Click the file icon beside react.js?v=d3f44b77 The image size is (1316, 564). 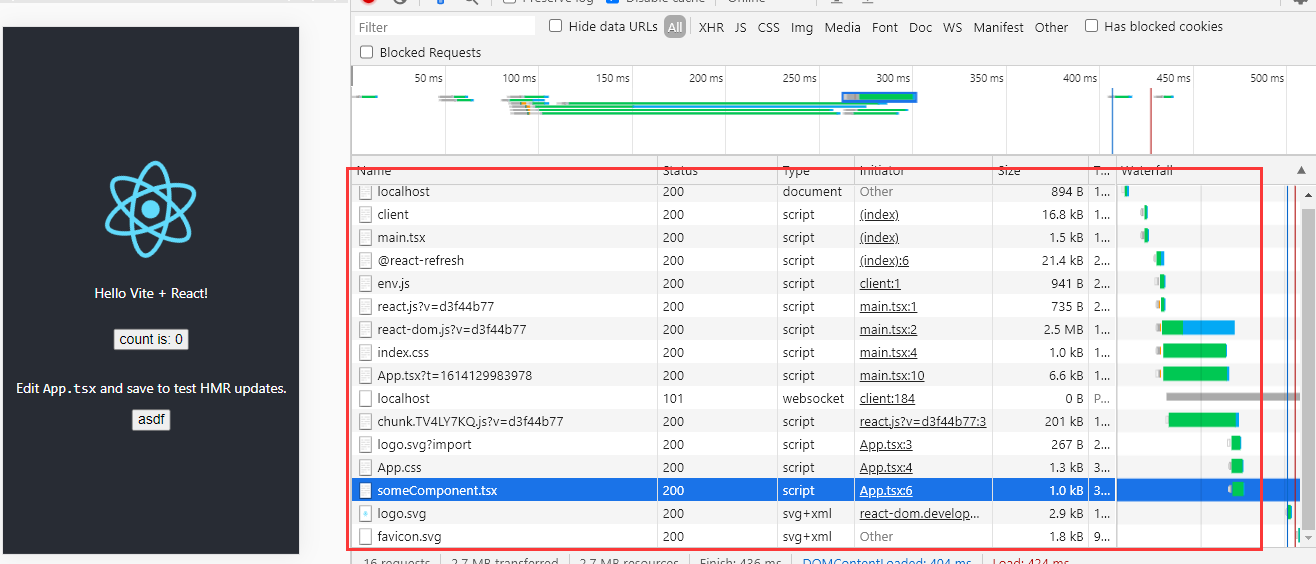[x=365, y=306]
